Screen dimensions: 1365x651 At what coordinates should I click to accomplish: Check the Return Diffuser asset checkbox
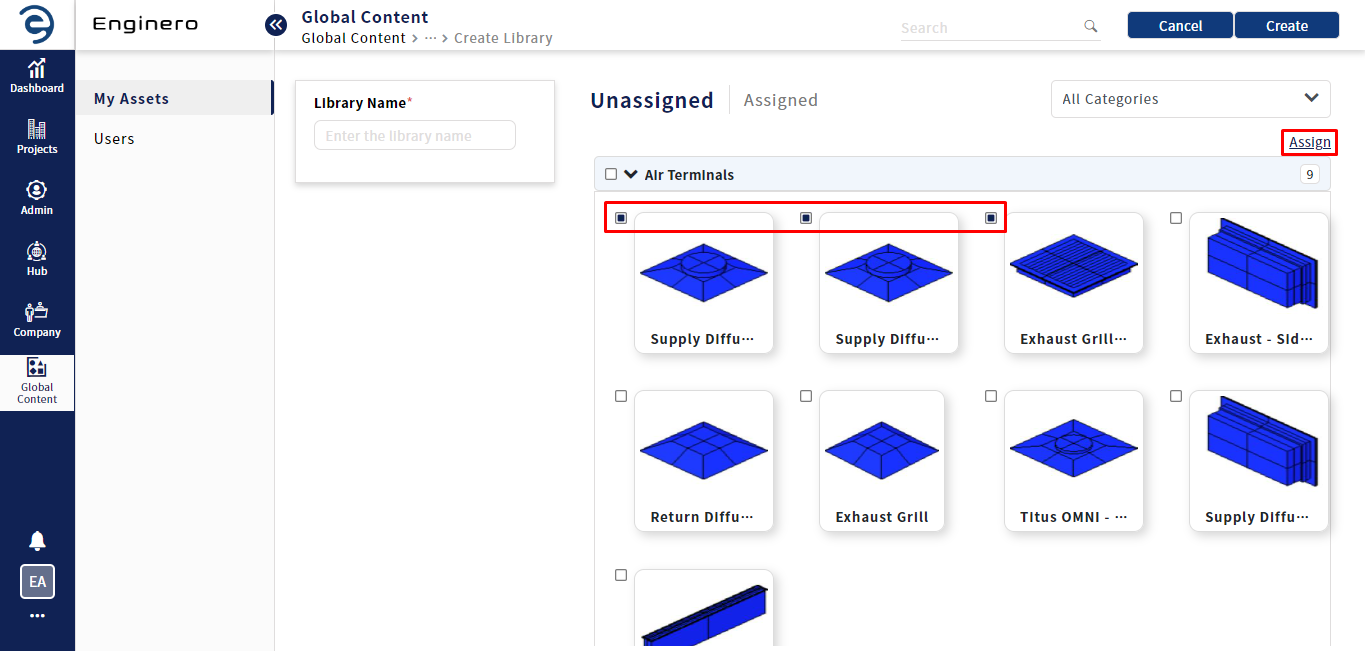pos(621,396)
